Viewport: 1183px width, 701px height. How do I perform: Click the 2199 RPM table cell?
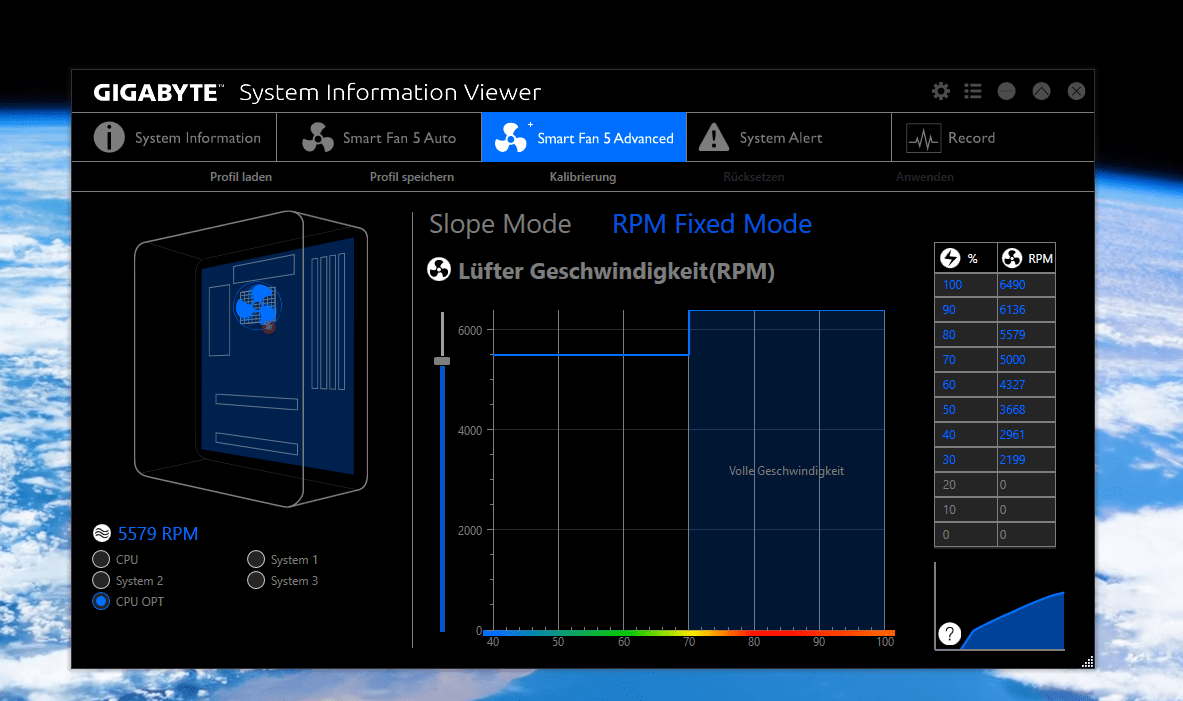click(x=1026, y=459)
